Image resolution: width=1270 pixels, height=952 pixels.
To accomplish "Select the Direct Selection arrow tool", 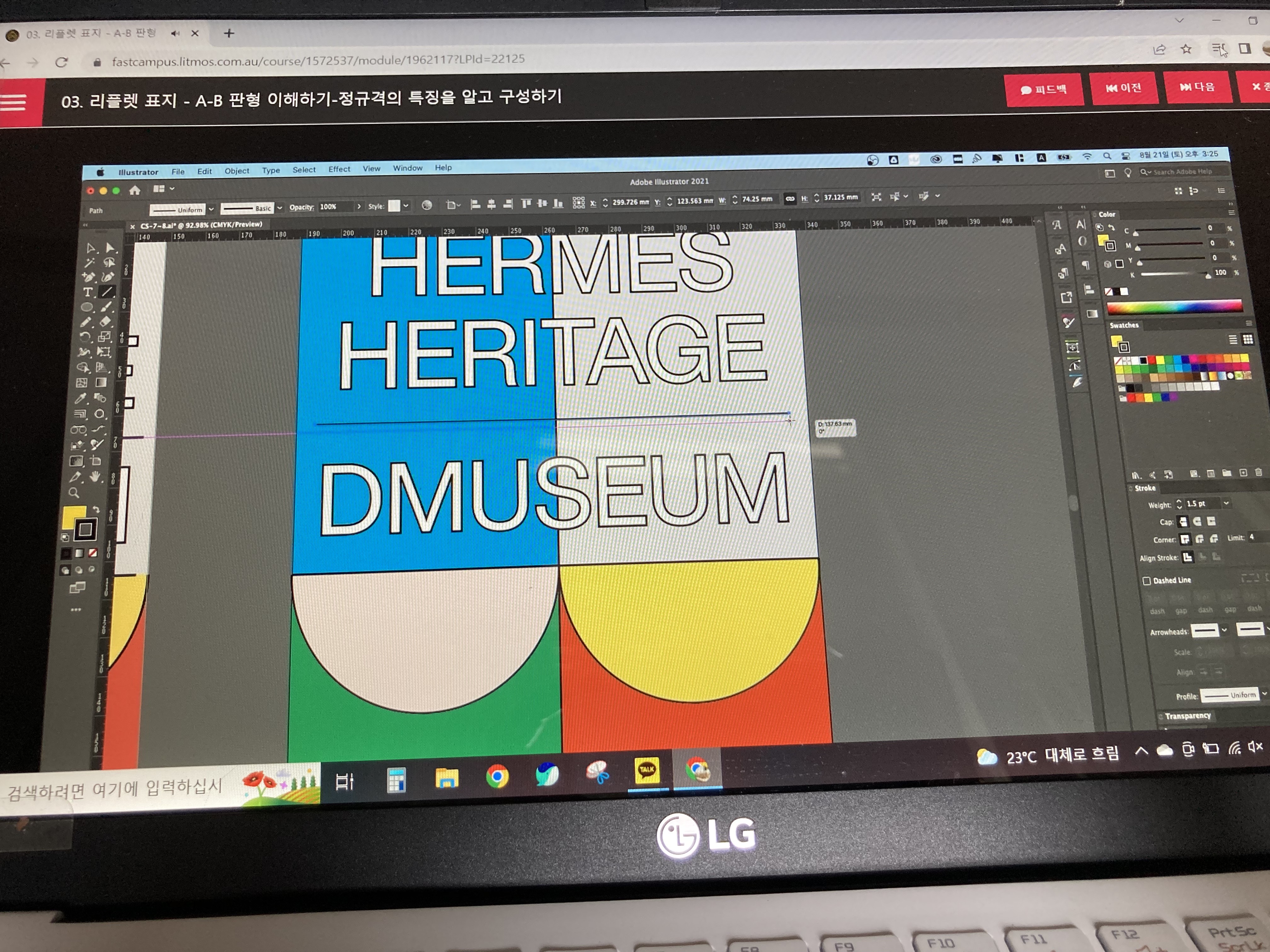I will (111, 248).
